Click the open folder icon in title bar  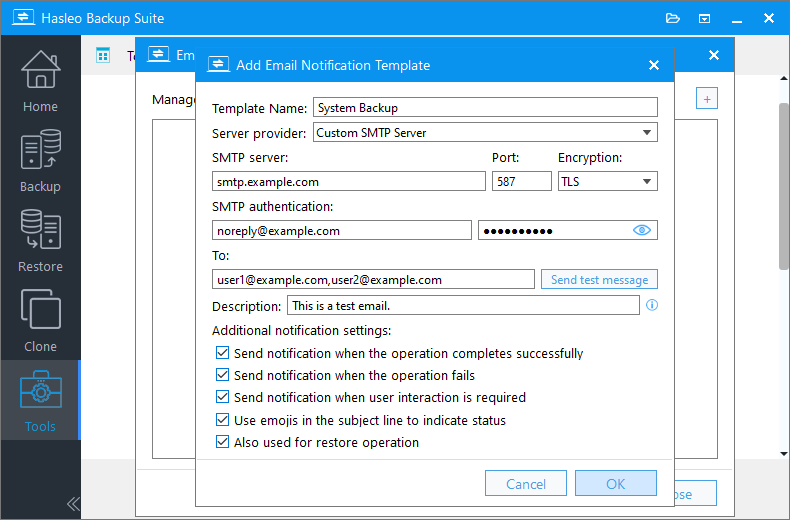673,18
